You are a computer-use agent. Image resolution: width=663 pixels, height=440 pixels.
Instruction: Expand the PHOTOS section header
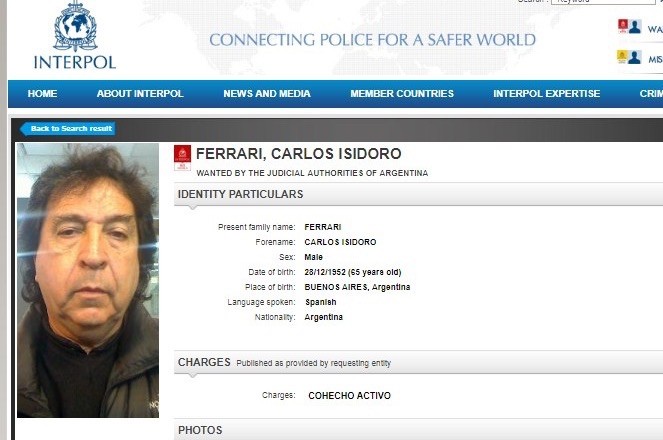tap(419, 430)
